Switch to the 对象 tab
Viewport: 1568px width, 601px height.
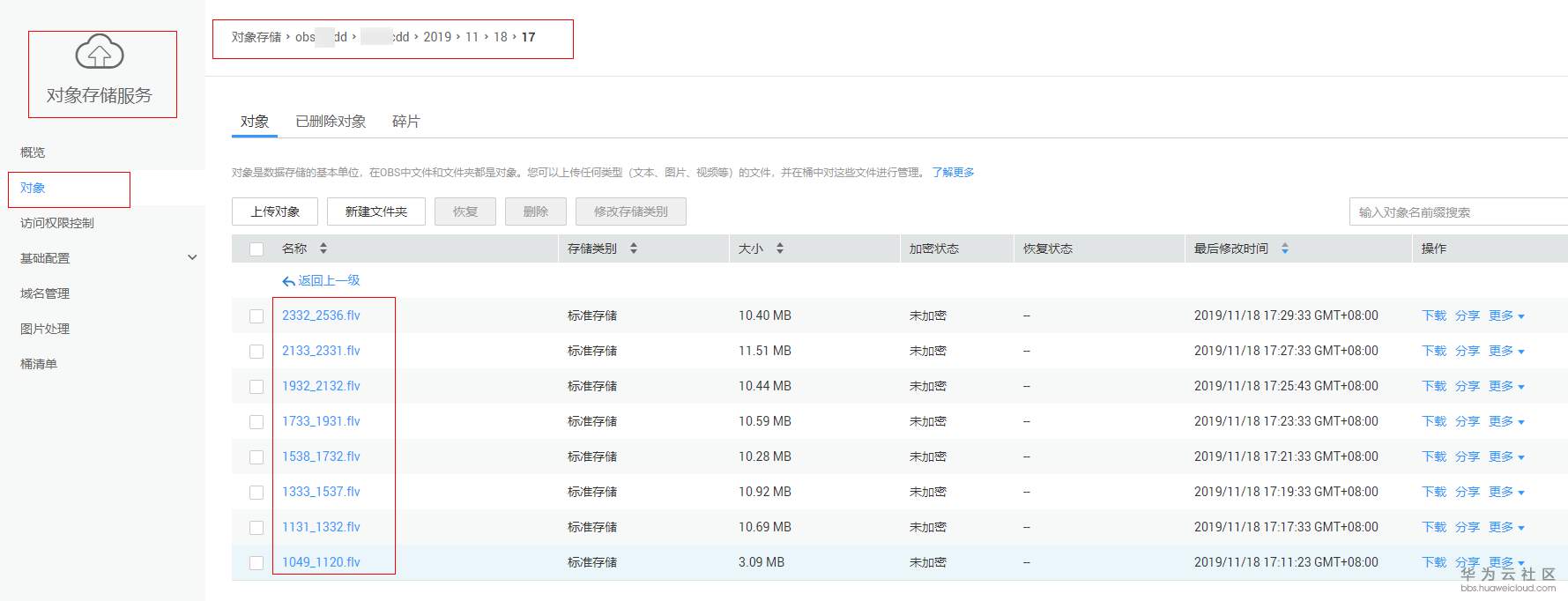click(x=255, y=122)
